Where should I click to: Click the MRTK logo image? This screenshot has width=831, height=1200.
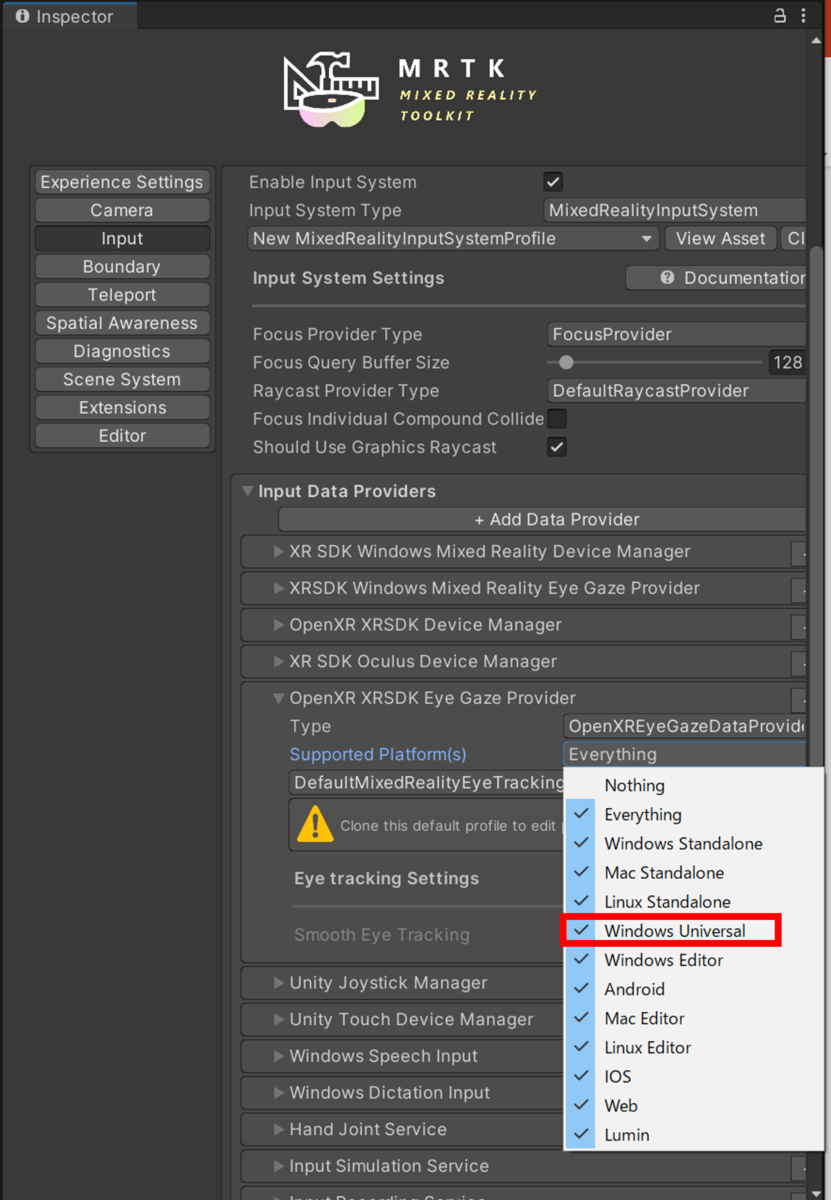(410, 92)
